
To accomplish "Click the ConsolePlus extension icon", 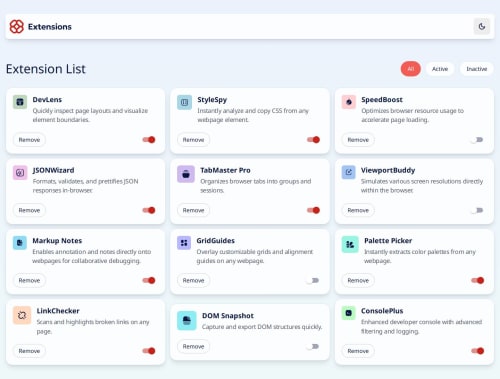I will (x=349, y=313).
